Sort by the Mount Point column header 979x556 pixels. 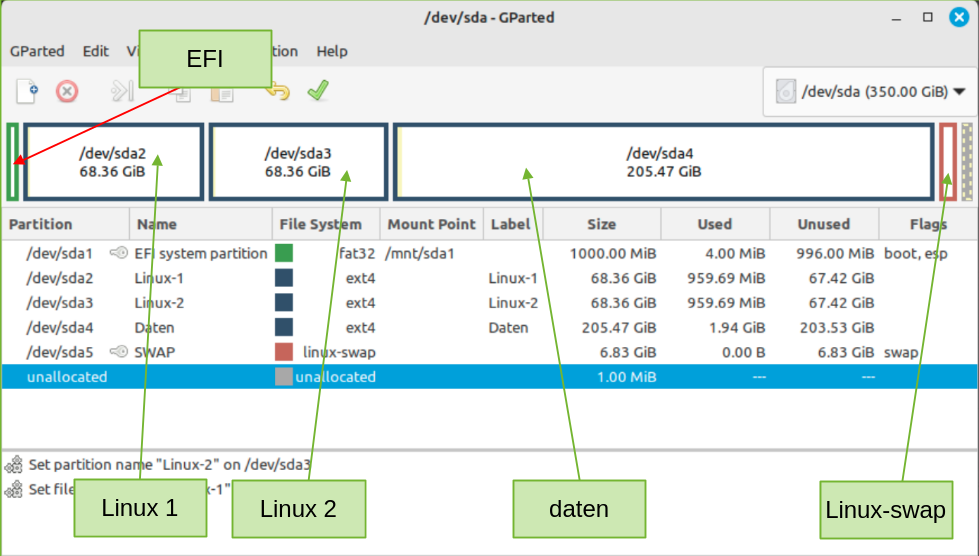pyautogui.click(x=431, y=224)
